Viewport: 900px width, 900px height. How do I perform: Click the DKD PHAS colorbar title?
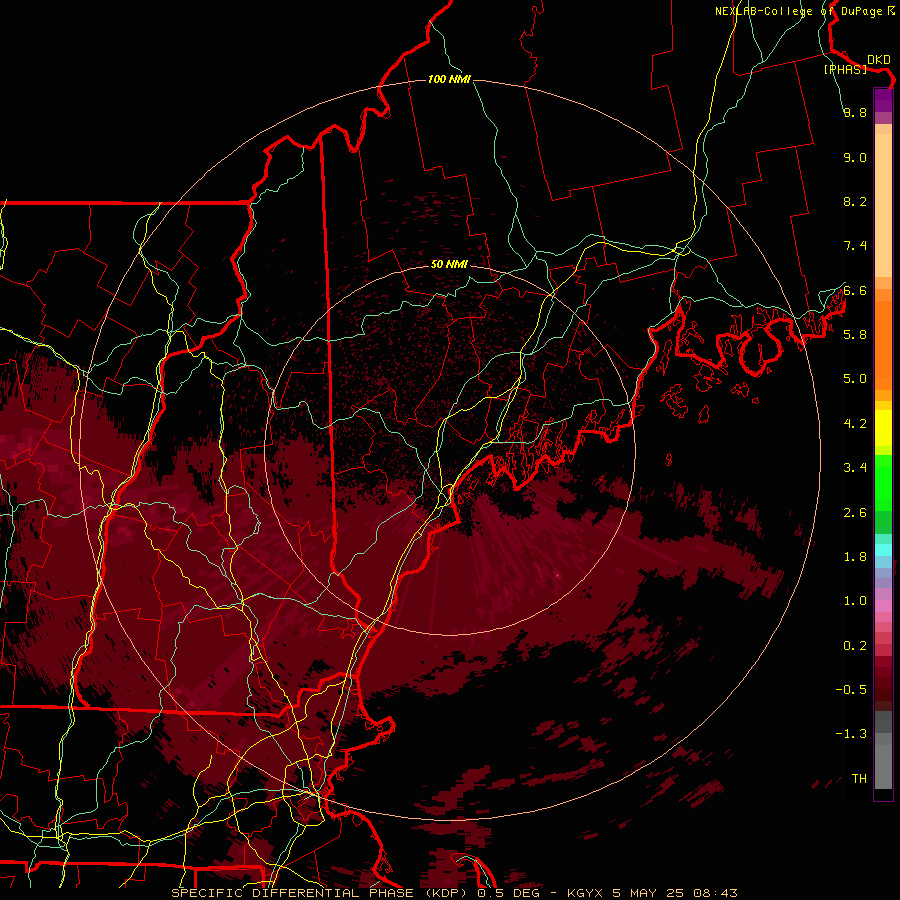pos(856,64)
